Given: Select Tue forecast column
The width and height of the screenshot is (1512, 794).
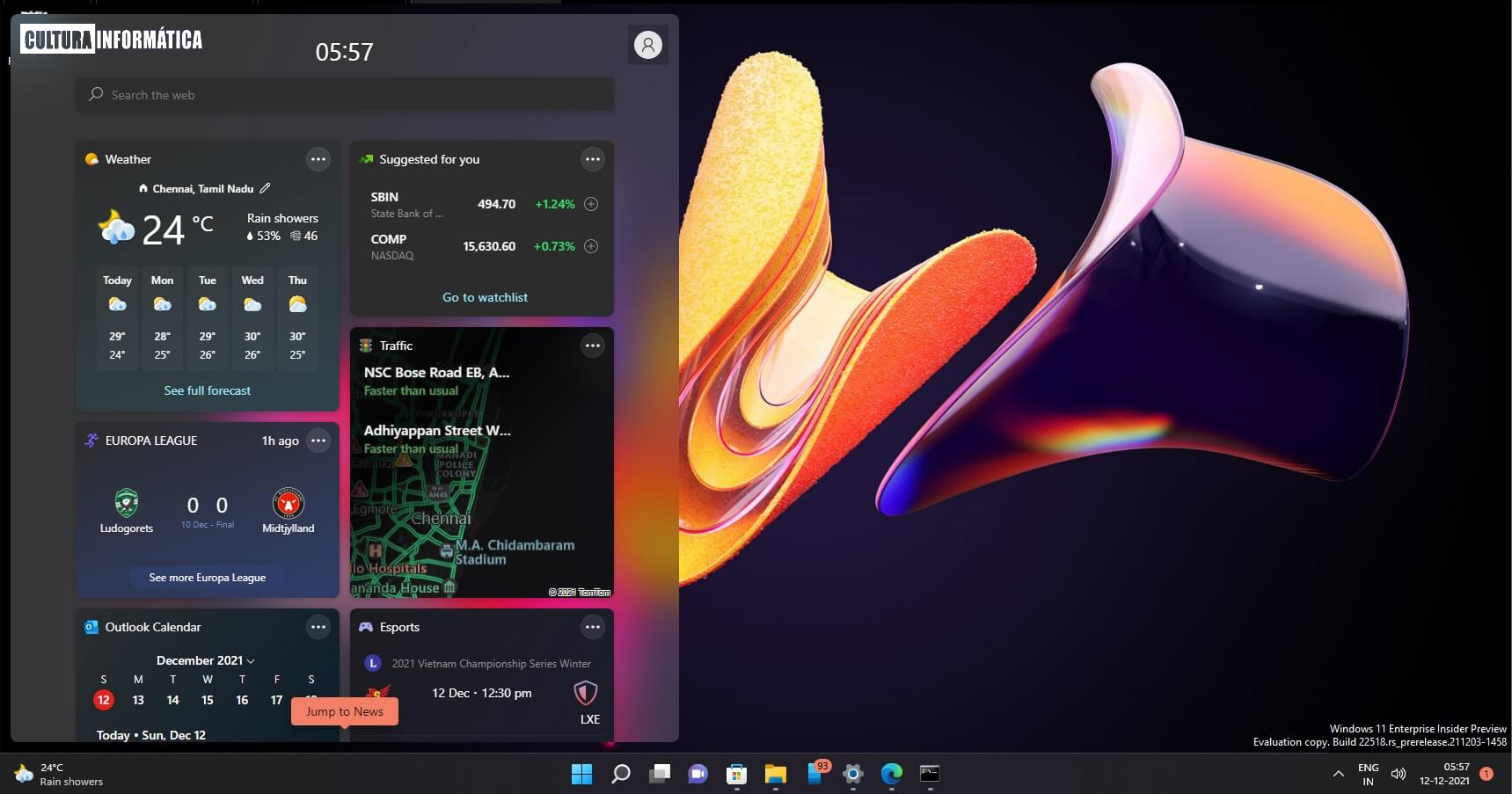Looking at the screenshot, I should click(x=208, y=317).
